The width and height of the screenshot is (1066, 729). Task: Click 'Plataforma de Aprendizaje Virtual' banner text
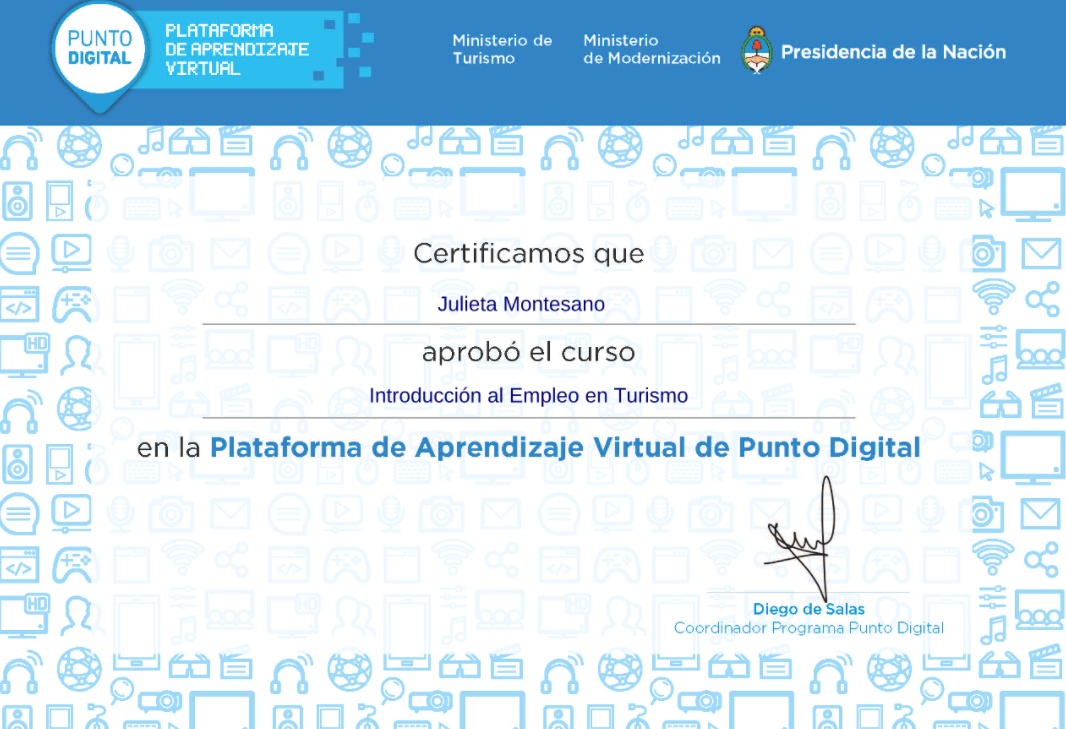(x=237, y=49)
